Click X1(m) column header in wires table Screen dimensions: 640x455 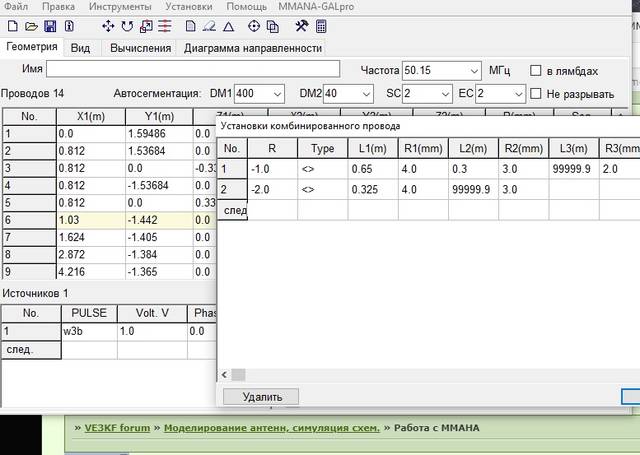pos(91,117)
